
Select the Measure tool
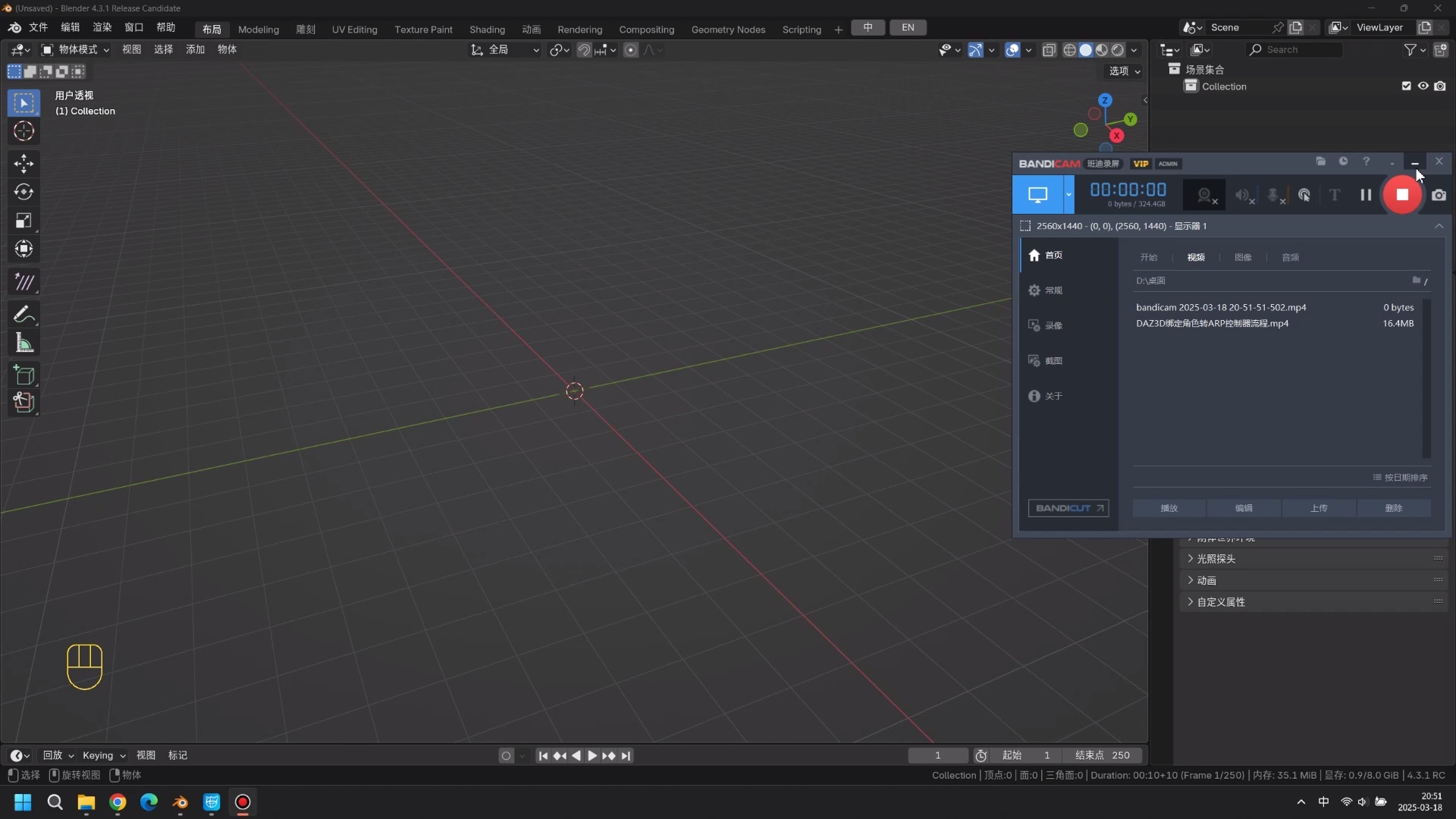coord(24,342)
